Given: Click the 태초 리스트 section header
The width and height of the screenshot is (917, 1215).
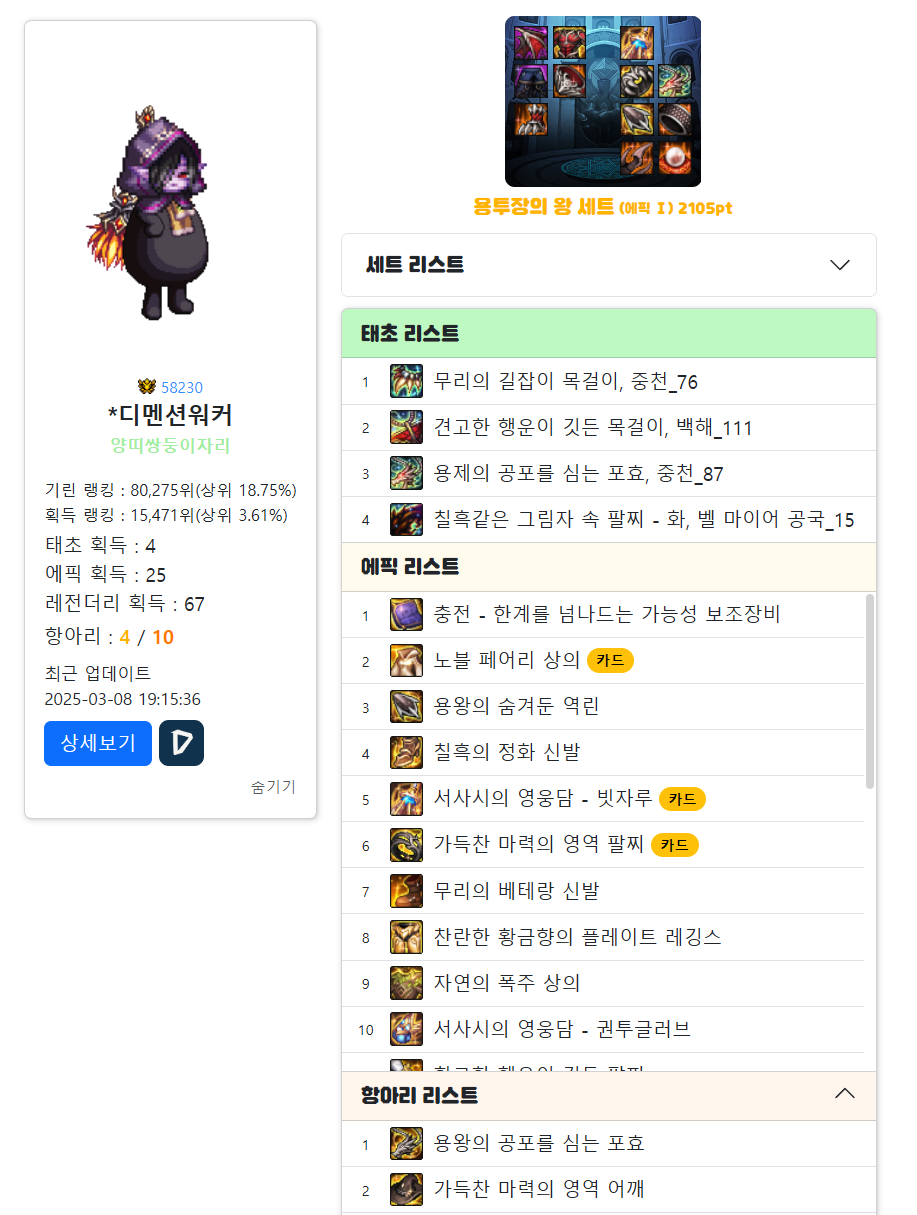Looking at the screenshot, I should tap(609, 333).
